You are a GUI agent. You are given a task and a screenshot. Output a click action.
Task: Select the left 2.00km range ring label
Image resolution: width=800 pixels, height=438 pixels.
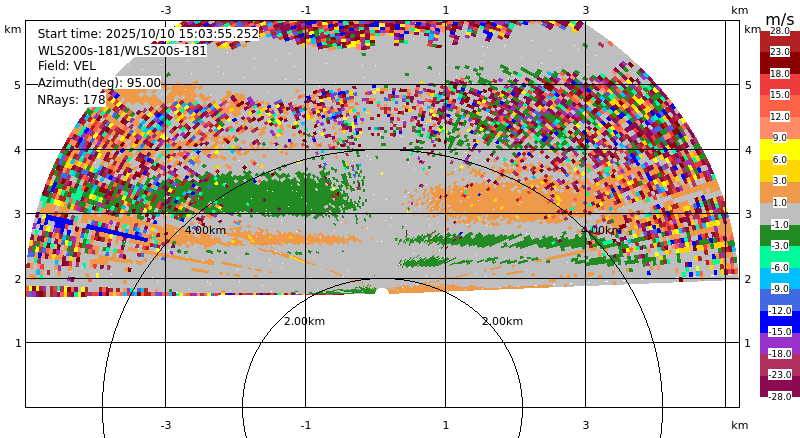(x=304, y=321)
